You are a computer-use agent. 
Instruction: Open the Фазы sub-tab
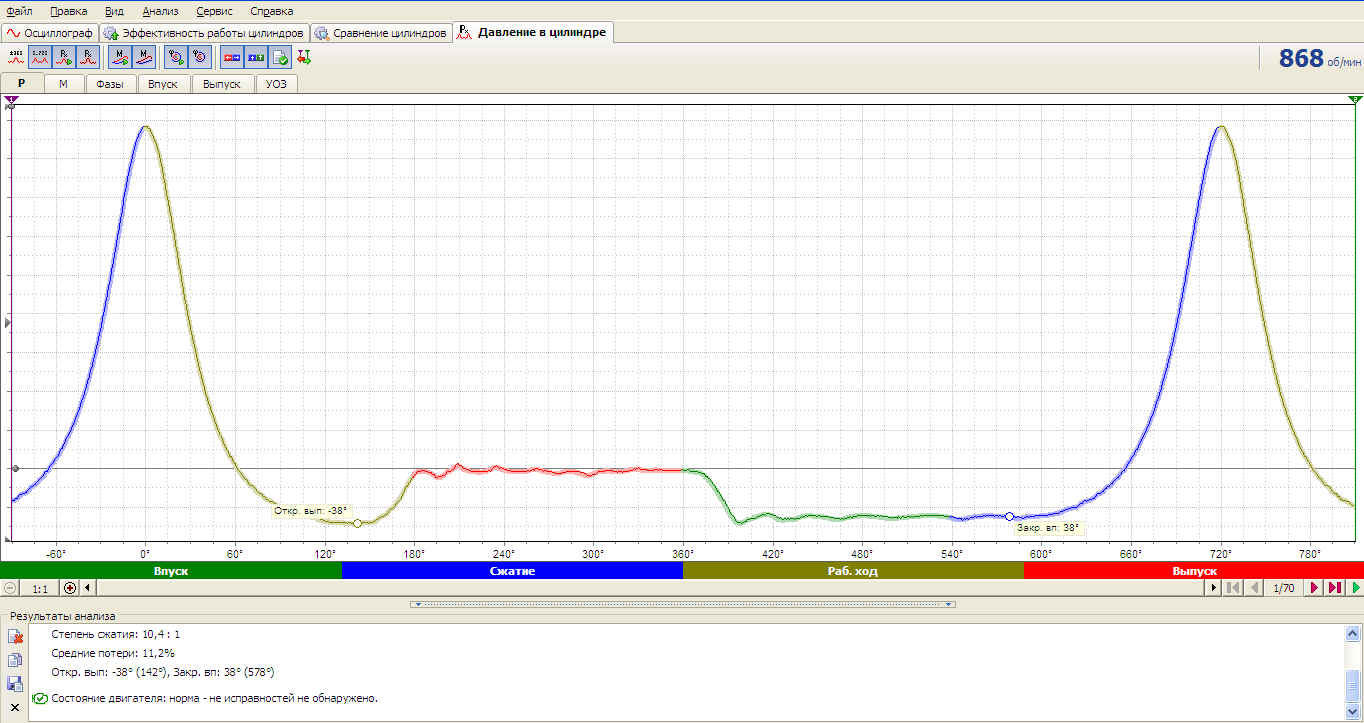click(x=110, y=84)
